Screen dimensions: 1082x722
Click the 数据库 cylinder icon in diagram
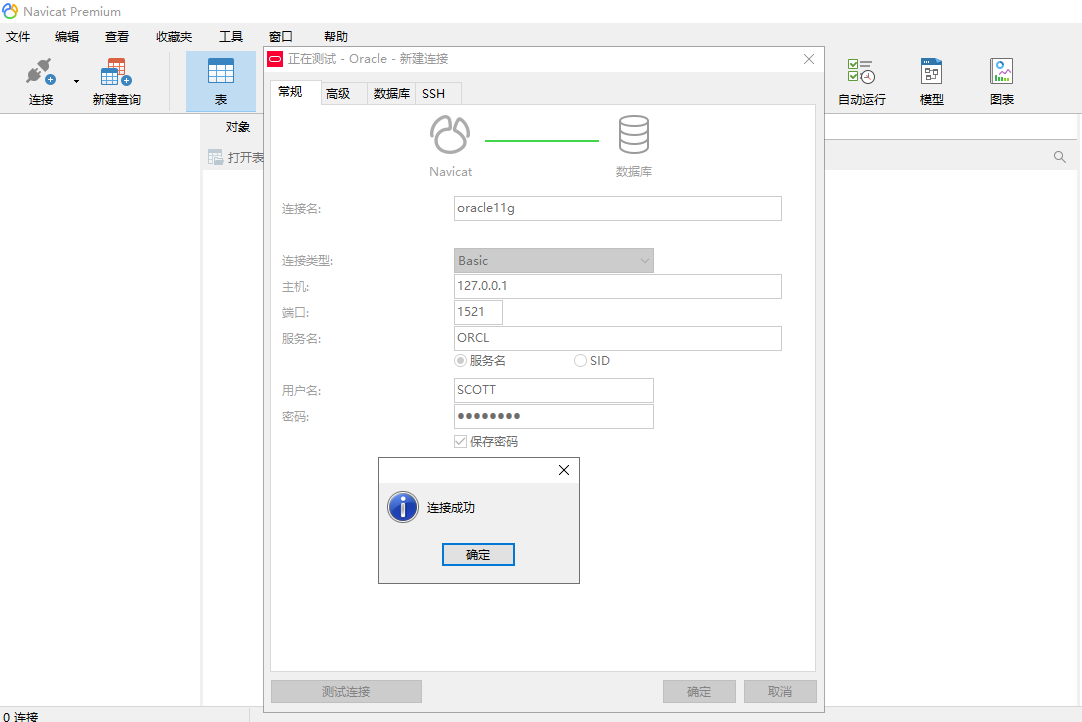(x=633, y=134)
